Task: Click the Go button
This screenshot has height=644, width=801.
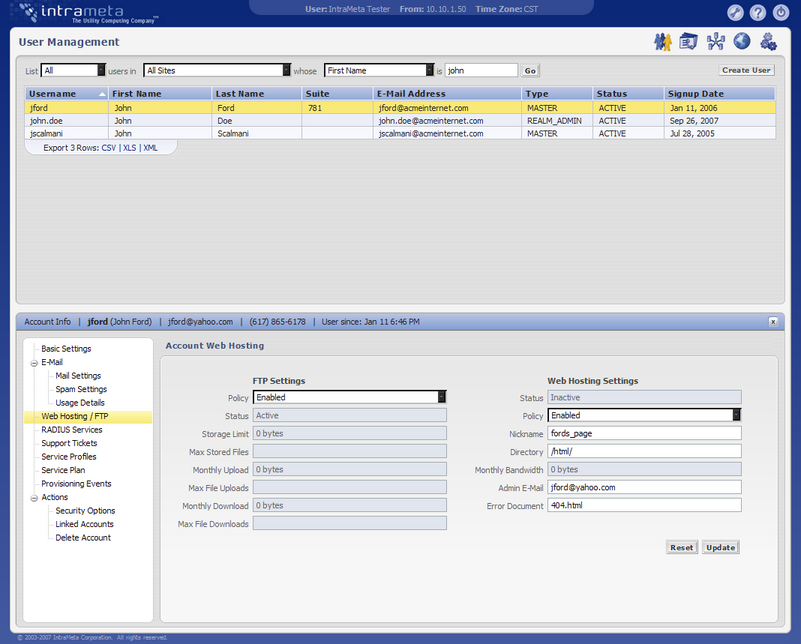Action: click(x=530, y=71)
